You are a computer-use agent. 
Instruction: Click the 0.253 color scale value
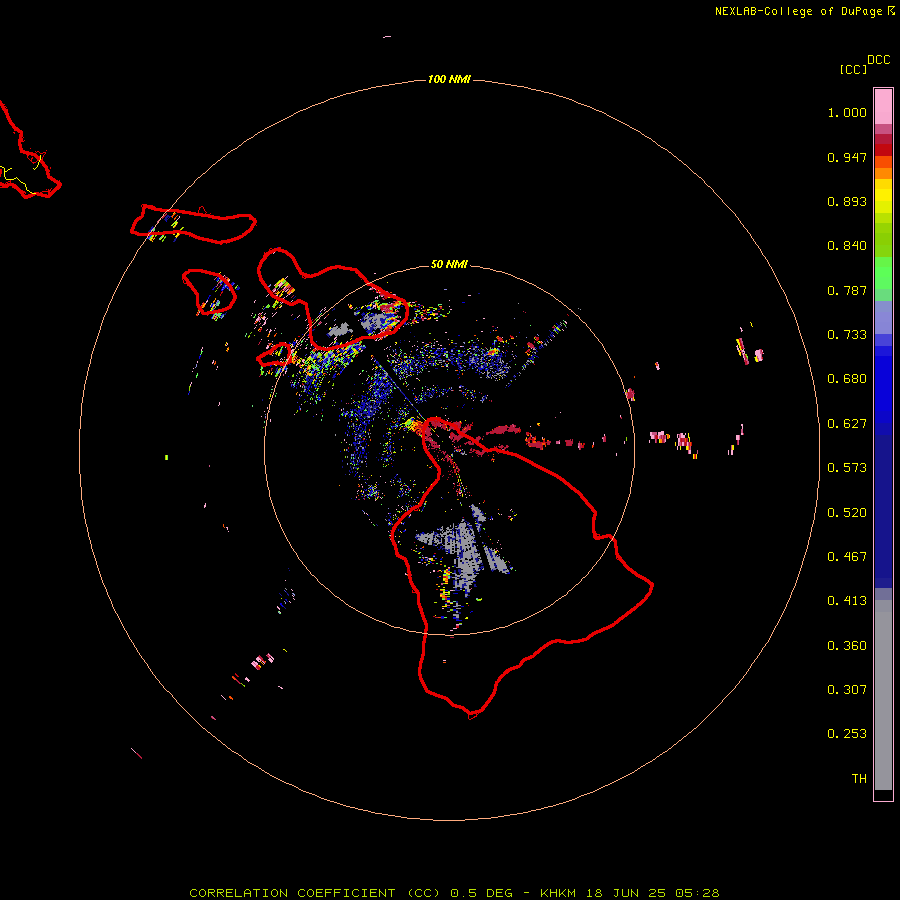click(x=847, y=734)
